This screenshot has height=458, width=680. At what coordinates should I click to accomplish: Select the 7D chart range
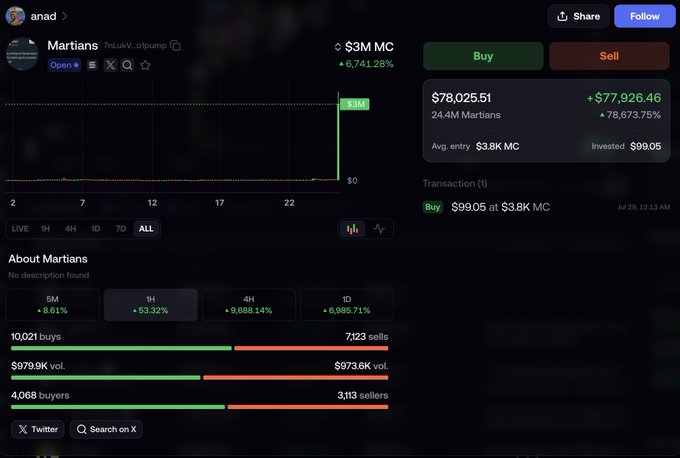(x=121, y=229)
